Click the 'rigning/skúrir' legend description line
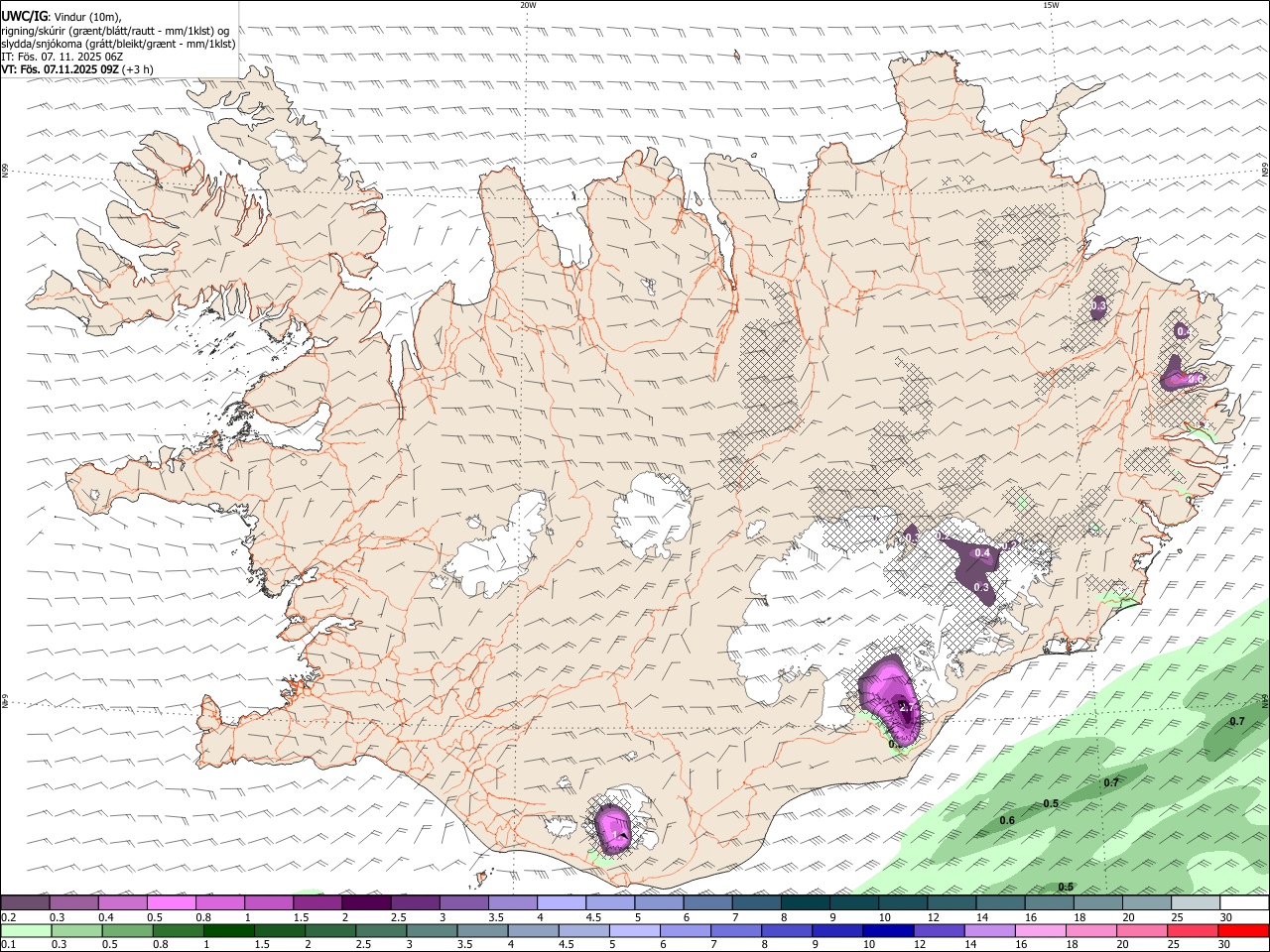 [x=115, y=30]
